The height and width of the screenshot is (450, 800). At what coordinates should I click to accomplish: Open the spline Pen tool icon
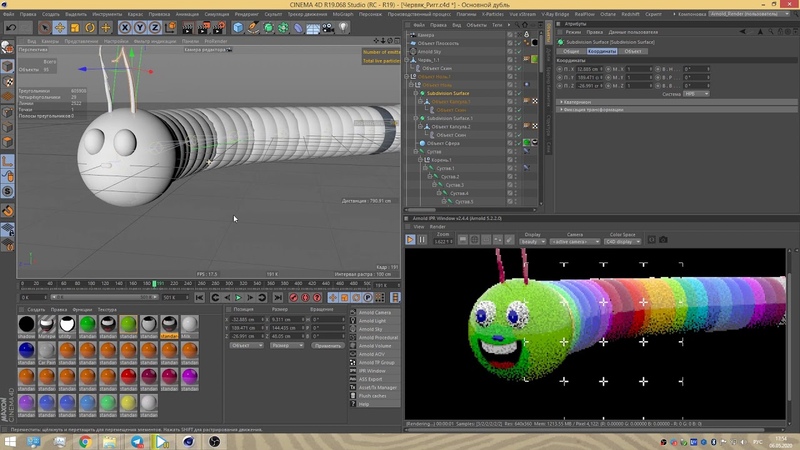click(x=253, y=28)
